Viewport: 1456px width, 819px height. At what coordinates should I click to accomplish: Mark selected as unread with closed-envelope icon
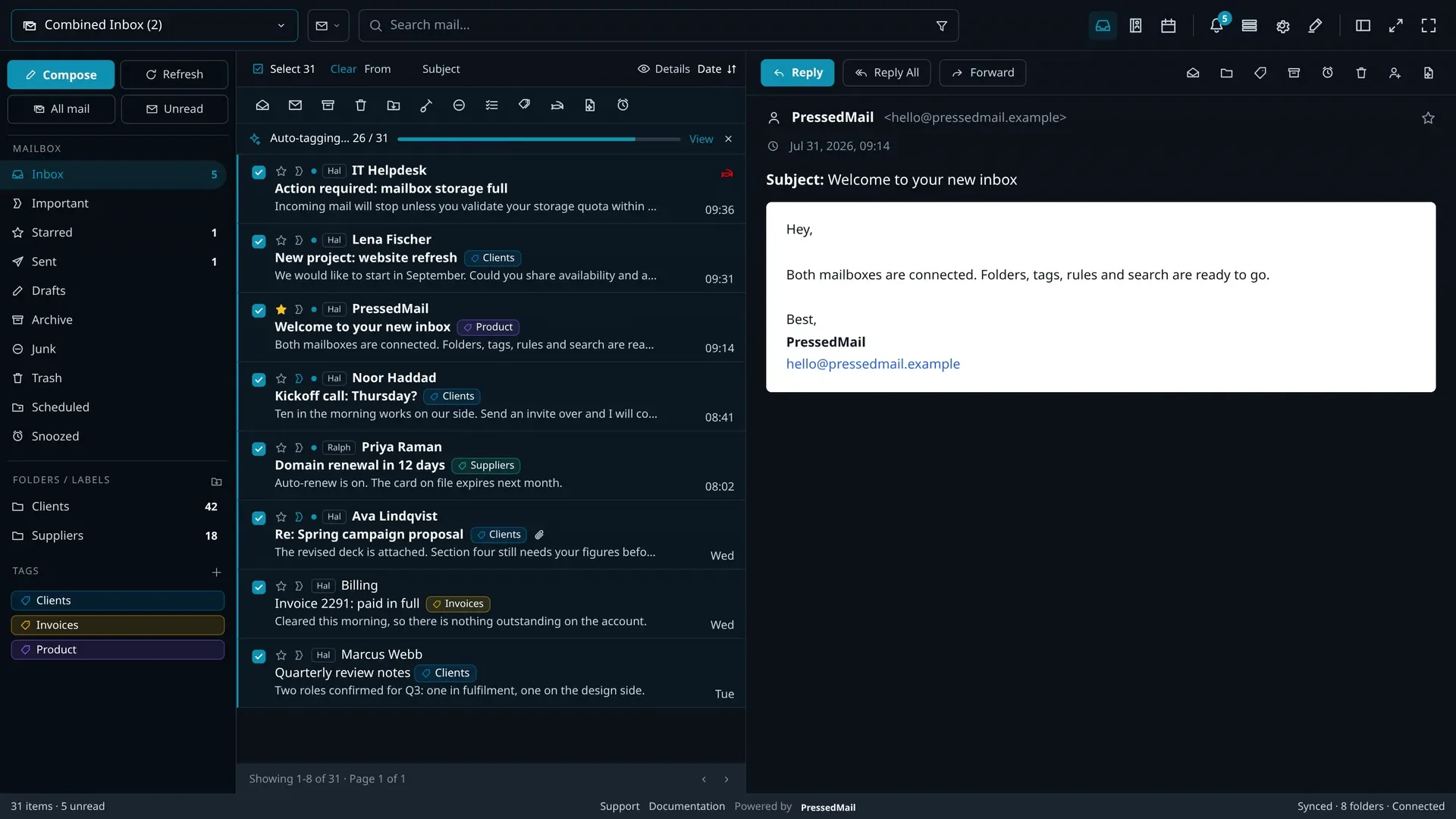pos(295,105)
